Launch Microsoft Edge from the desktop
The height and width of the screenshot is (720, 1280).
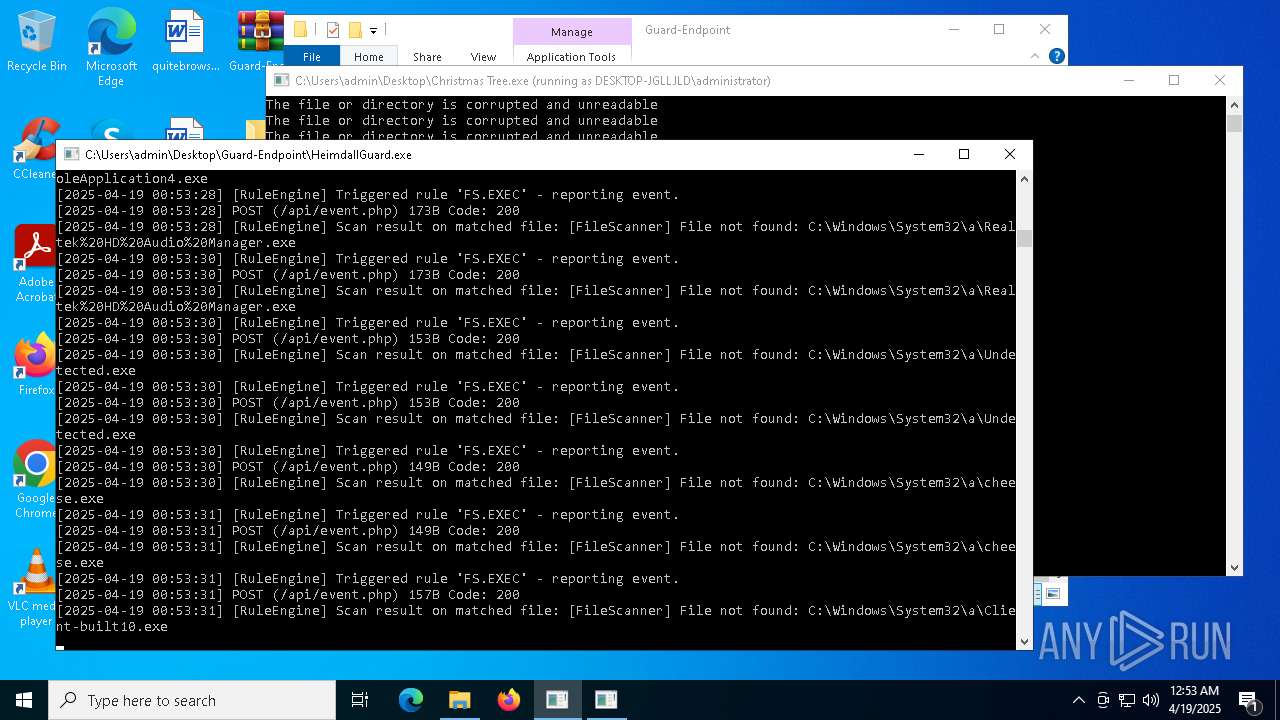111,48
